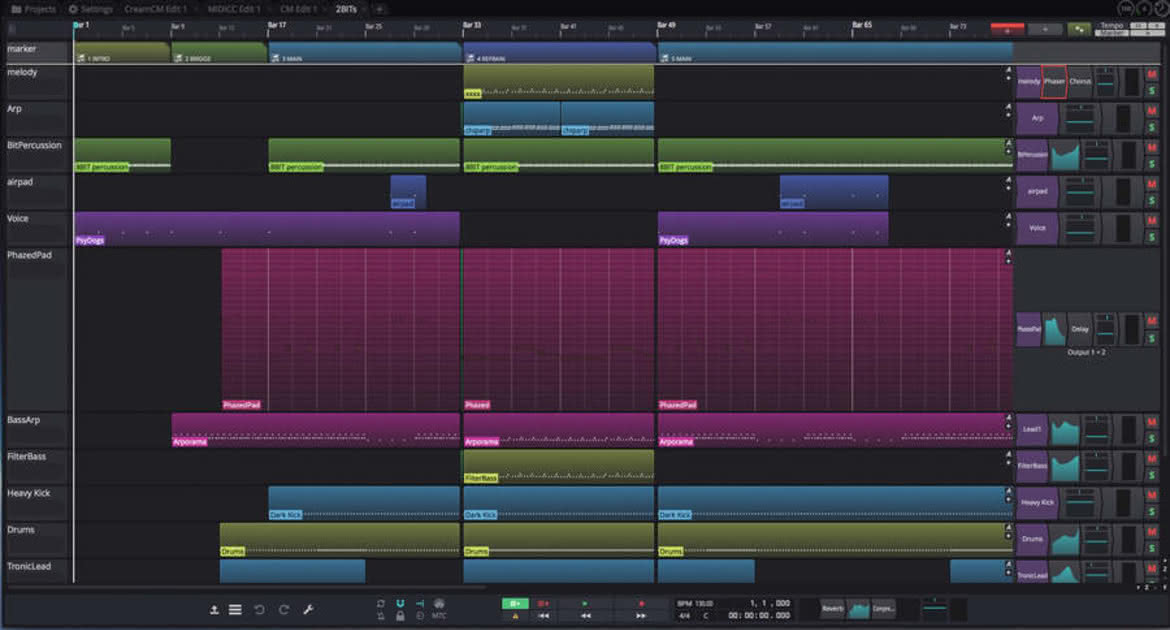
Task: Open the airpad instrument plugin
Action: 1037,191
